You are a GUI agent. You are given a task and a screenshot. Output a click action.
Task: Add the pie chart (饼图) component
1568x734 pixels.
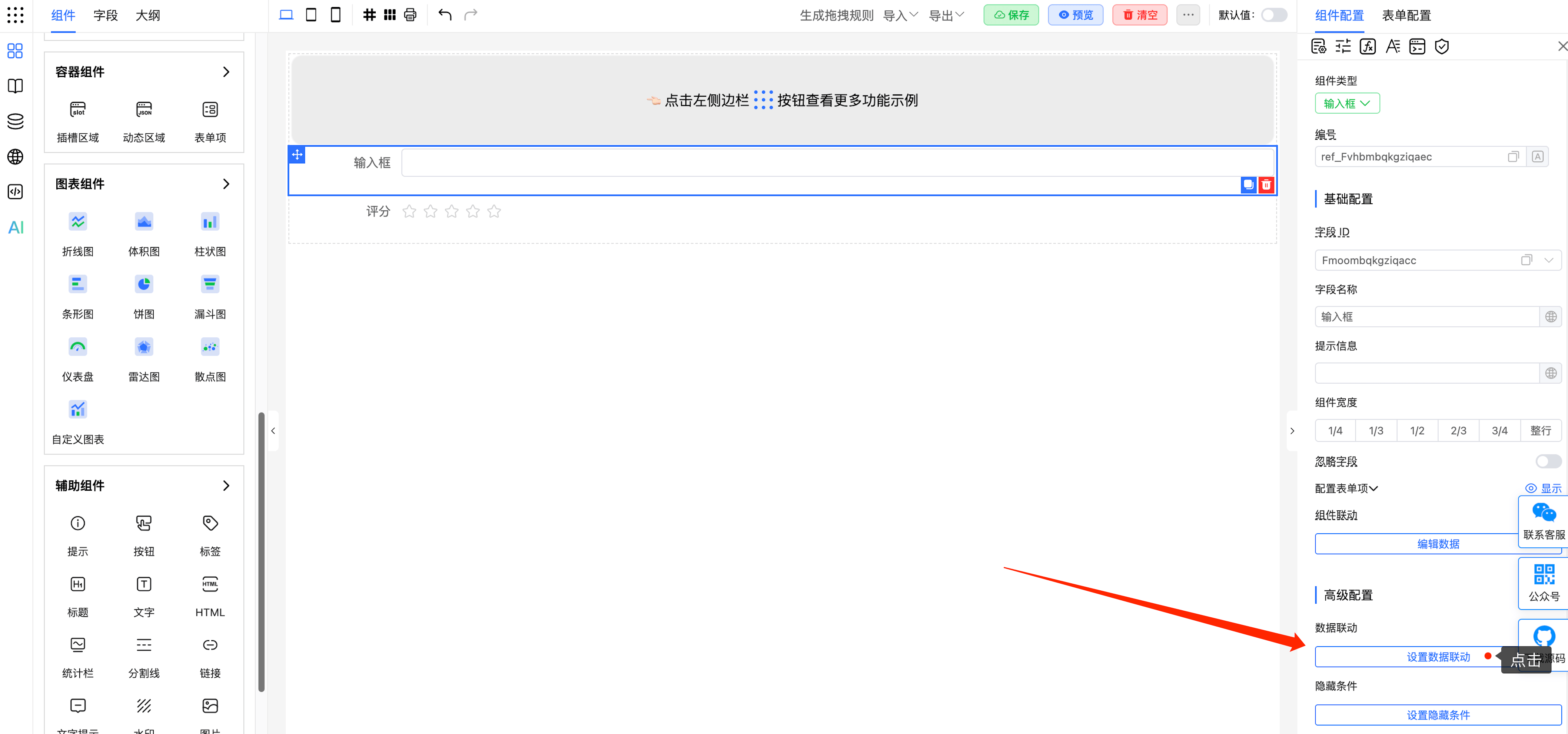pos(144,284)
